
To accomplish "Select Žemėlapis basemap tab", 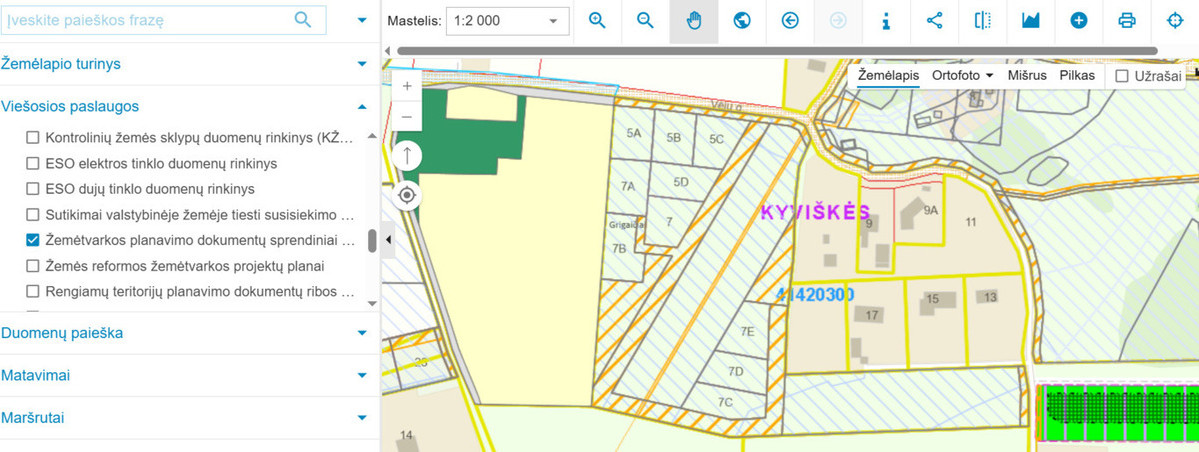I will point(888,75).
